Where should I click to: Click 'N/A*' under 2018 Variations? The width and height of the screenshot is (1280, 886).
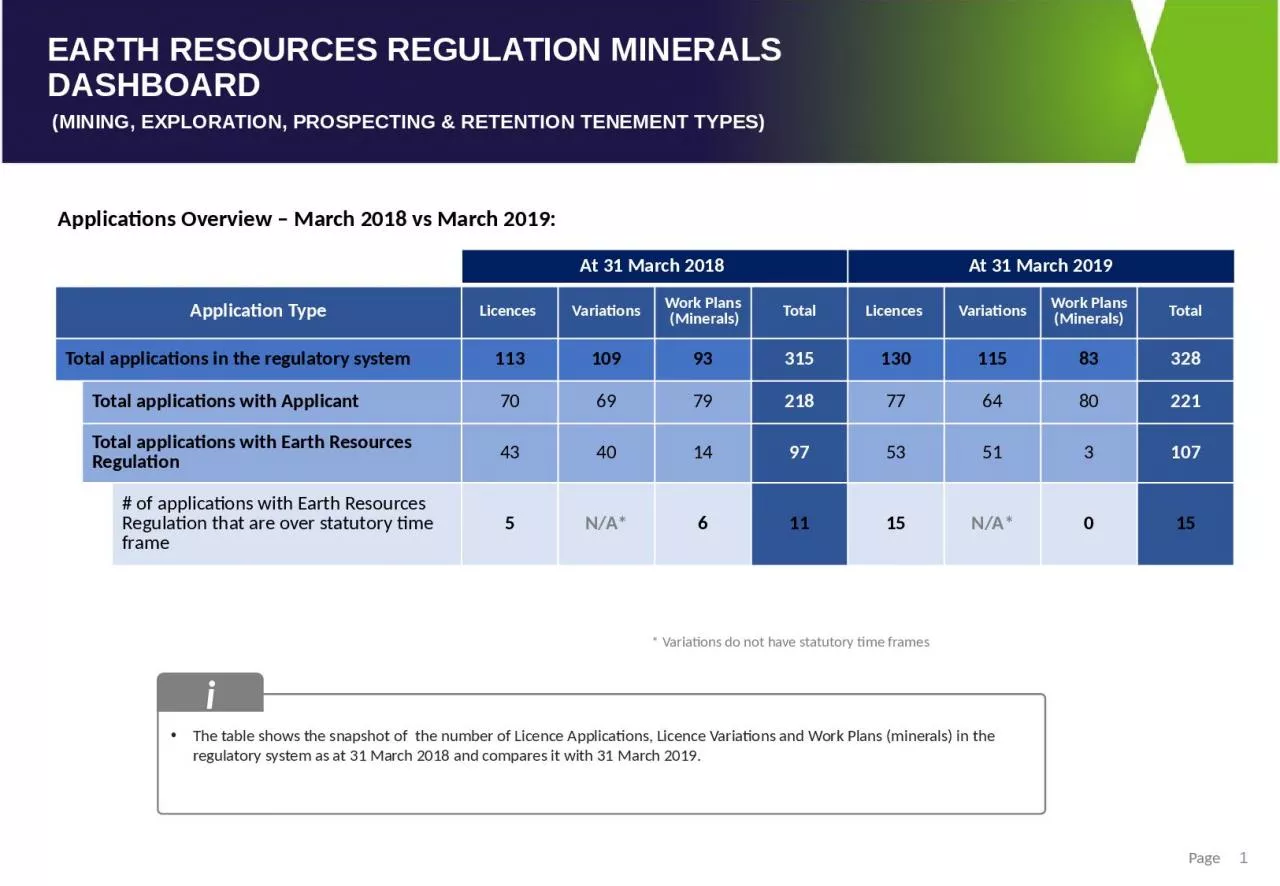(x=606, y=523)
